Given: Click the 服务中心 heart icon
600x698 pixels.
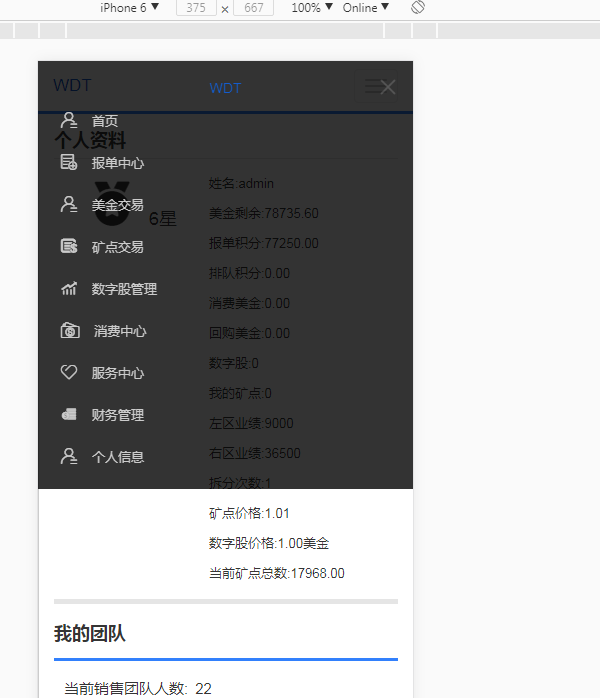Looking at the screenshot, I should click(69, 372).
